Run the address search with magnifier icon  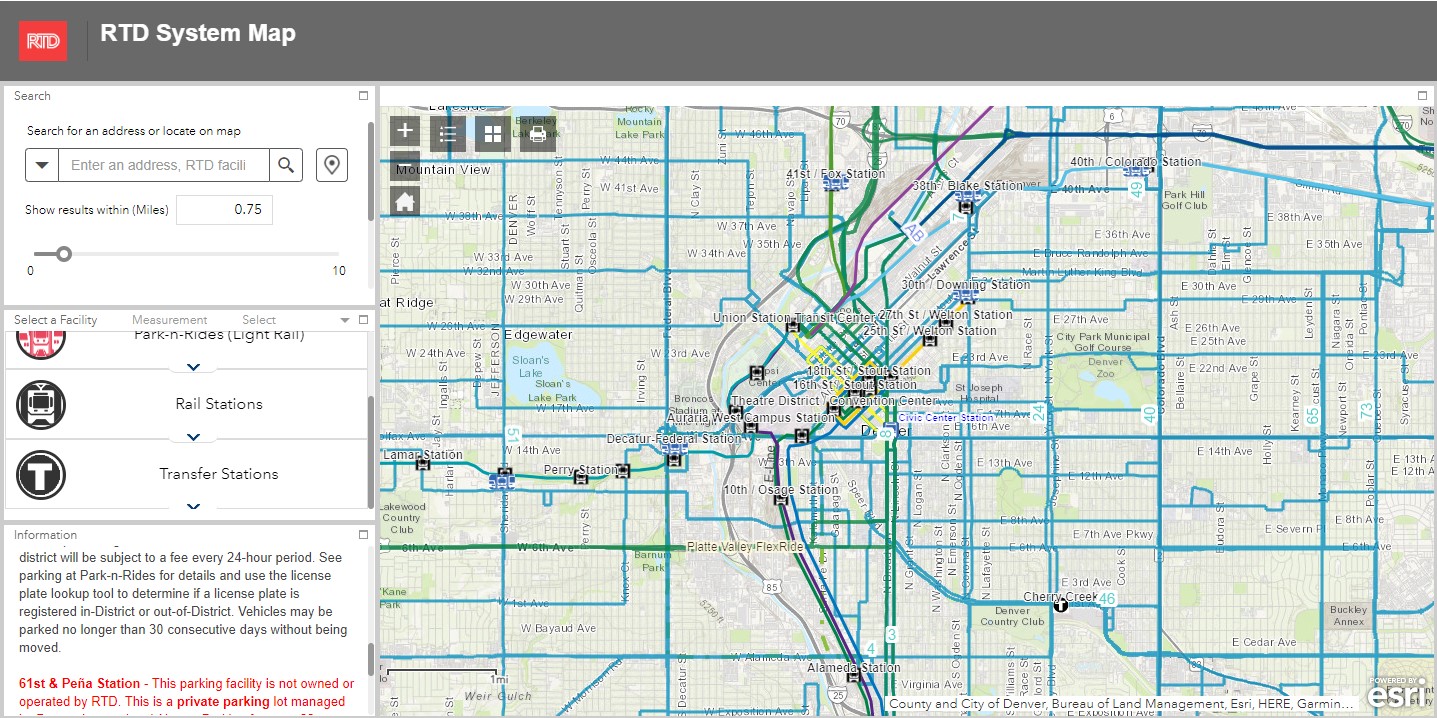(x=287, y=164)
